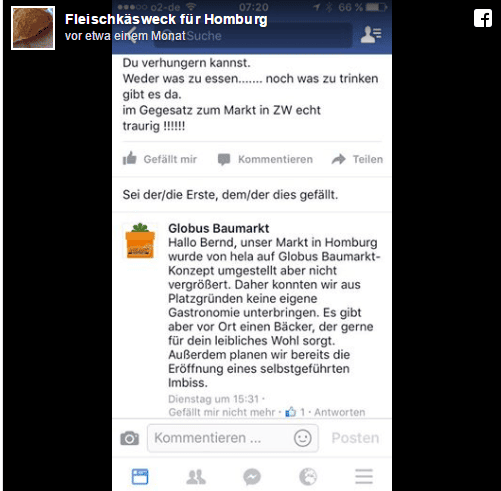Open the Globus Baumarkt commenter name
Viewport: 501px width, 491px height.
219,228
